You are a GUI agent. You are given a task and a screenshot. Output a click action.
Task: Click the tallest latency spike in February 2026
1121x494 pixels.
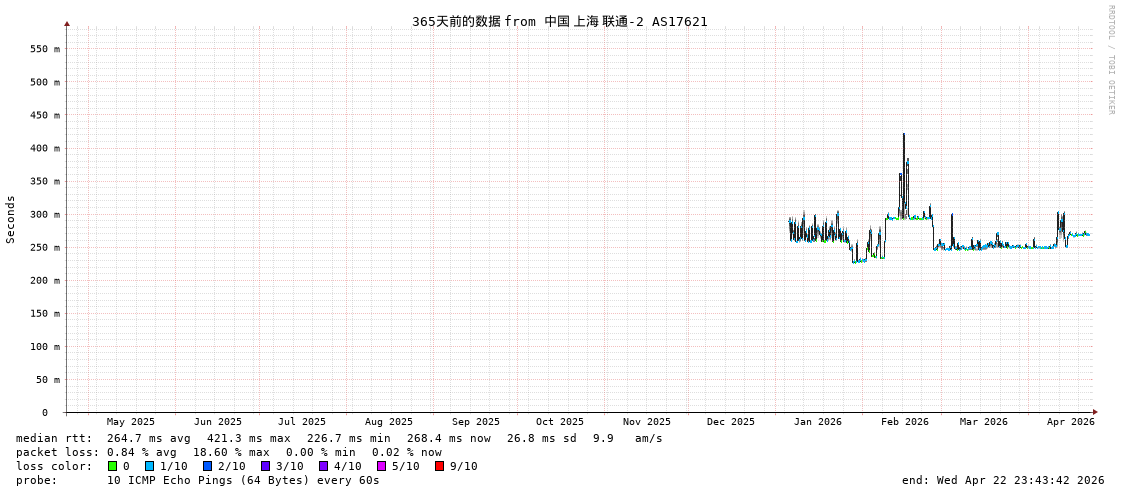pyautogui.click(x=904, y=136)
